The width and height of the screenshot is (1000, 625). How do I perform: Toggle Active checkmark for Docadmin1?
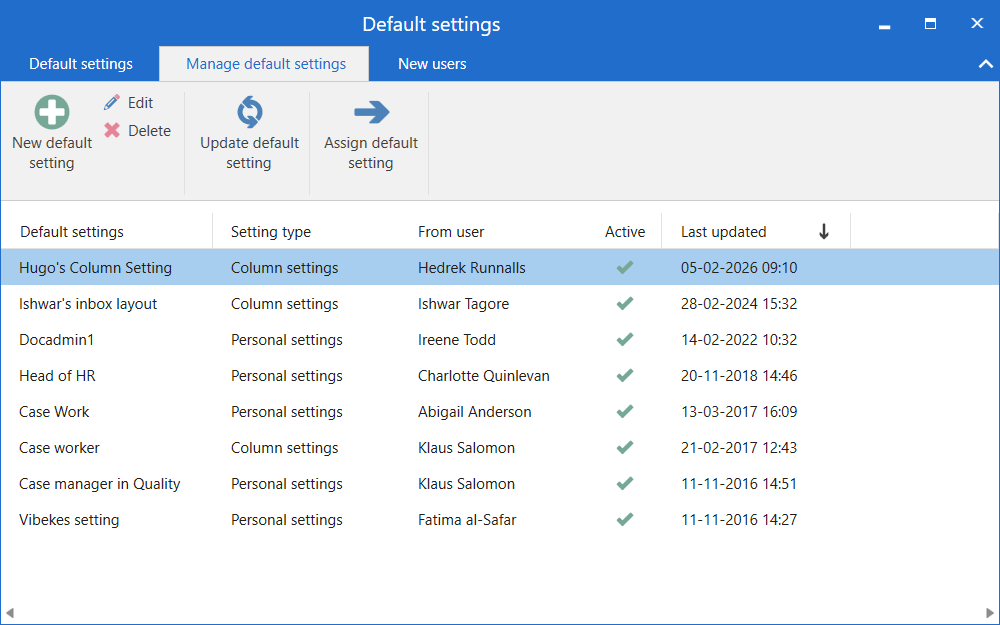pyautogui.click(x=625, y=339)
